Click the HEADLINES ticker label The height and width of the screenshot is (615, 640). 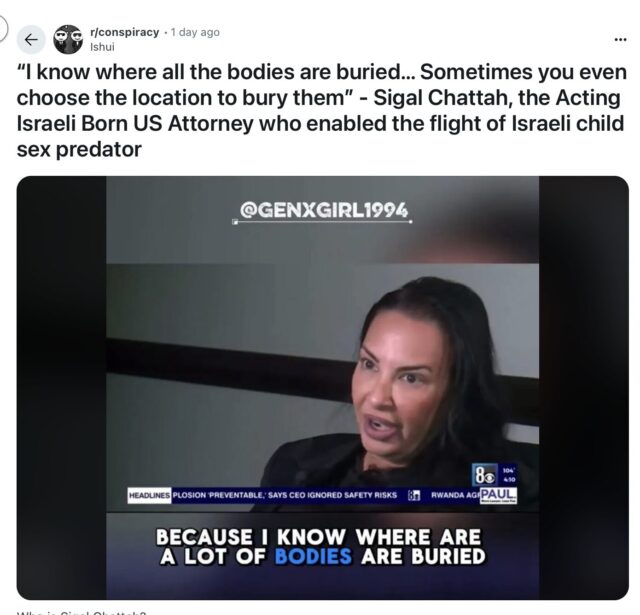pos(149,495)
